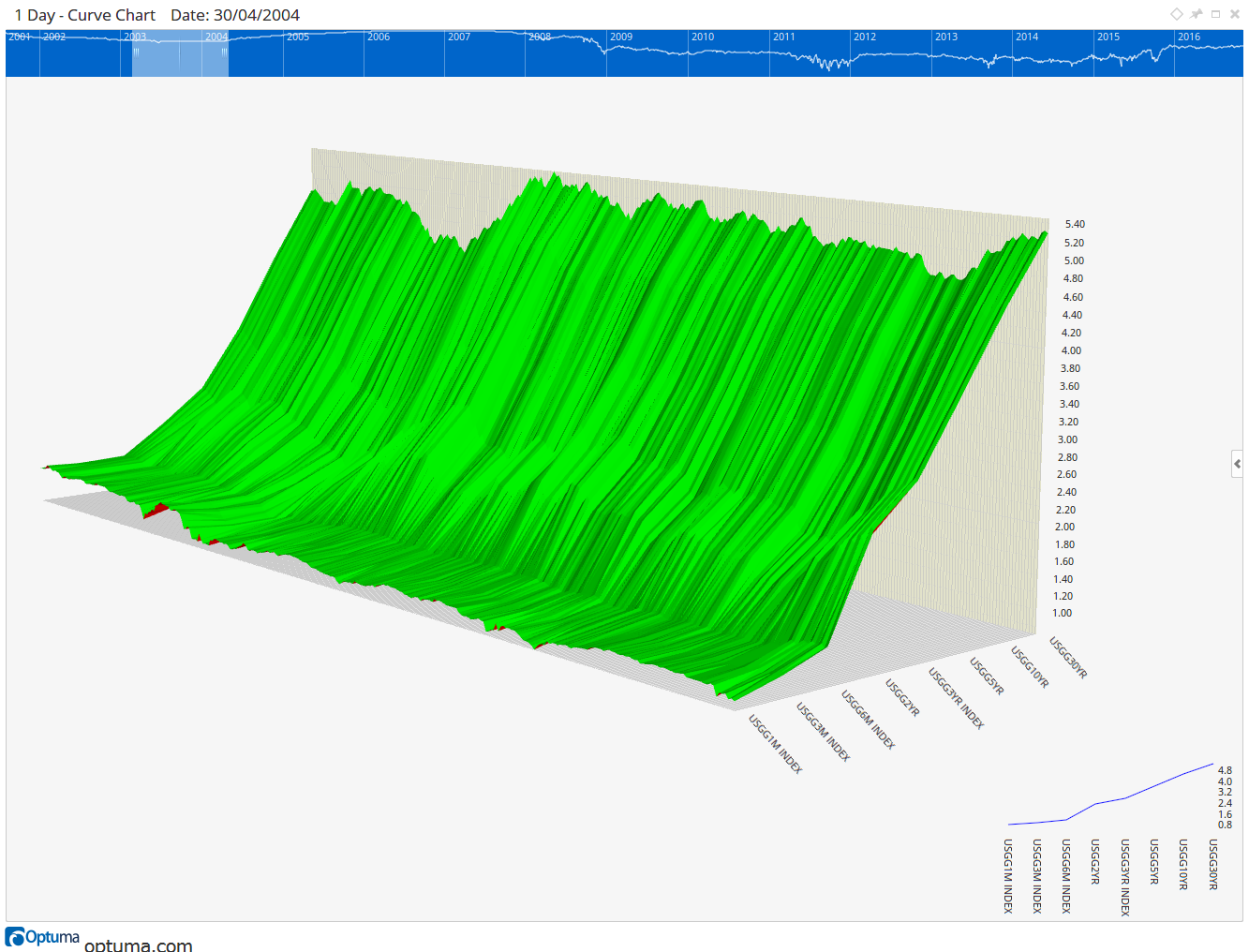Click the 2015 marker on the timeline
1249x952 pixels.
click(1108, 37)
